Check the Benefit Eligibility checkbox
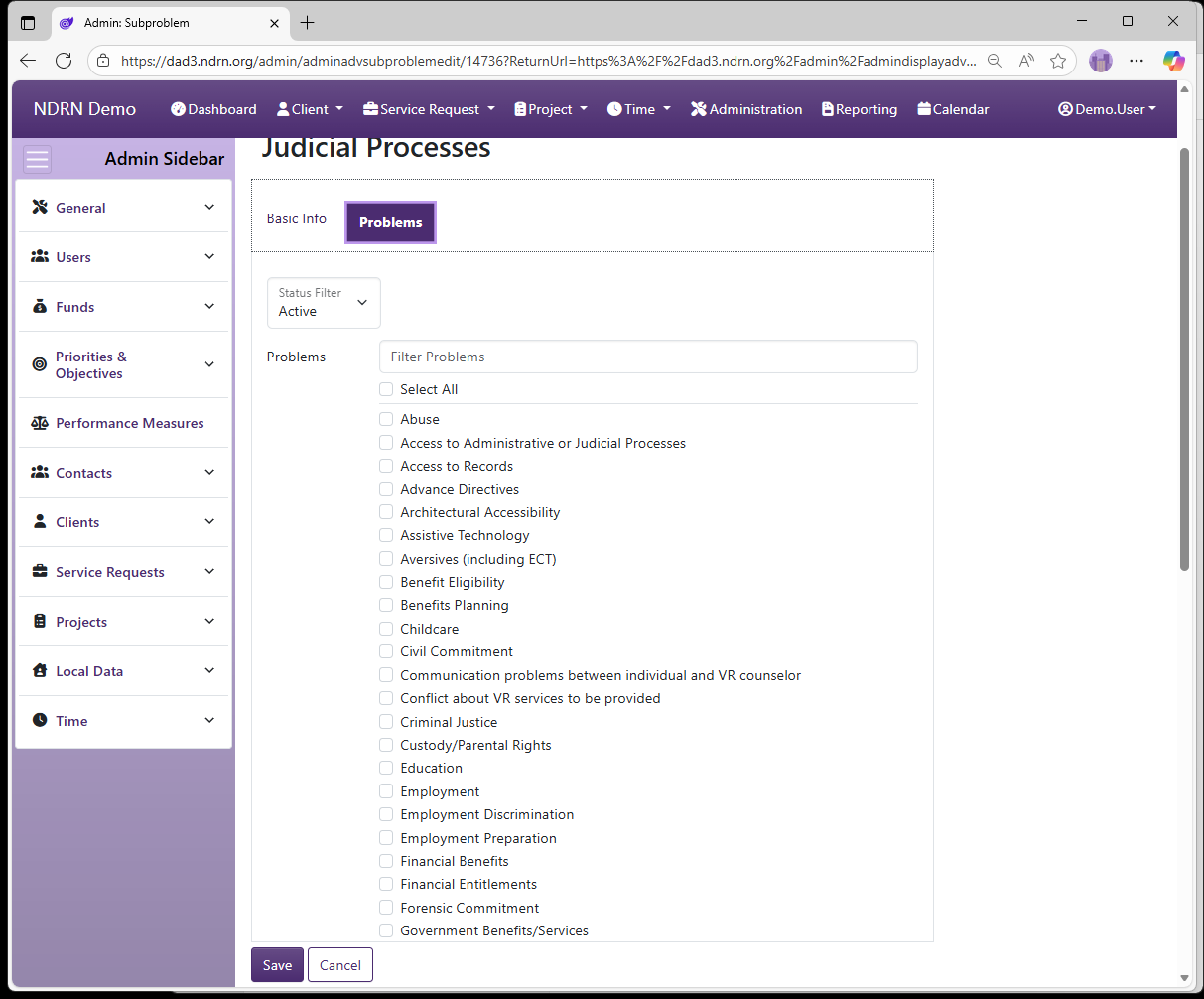This screenshot has height=999, width=1204. click(386, 582)
